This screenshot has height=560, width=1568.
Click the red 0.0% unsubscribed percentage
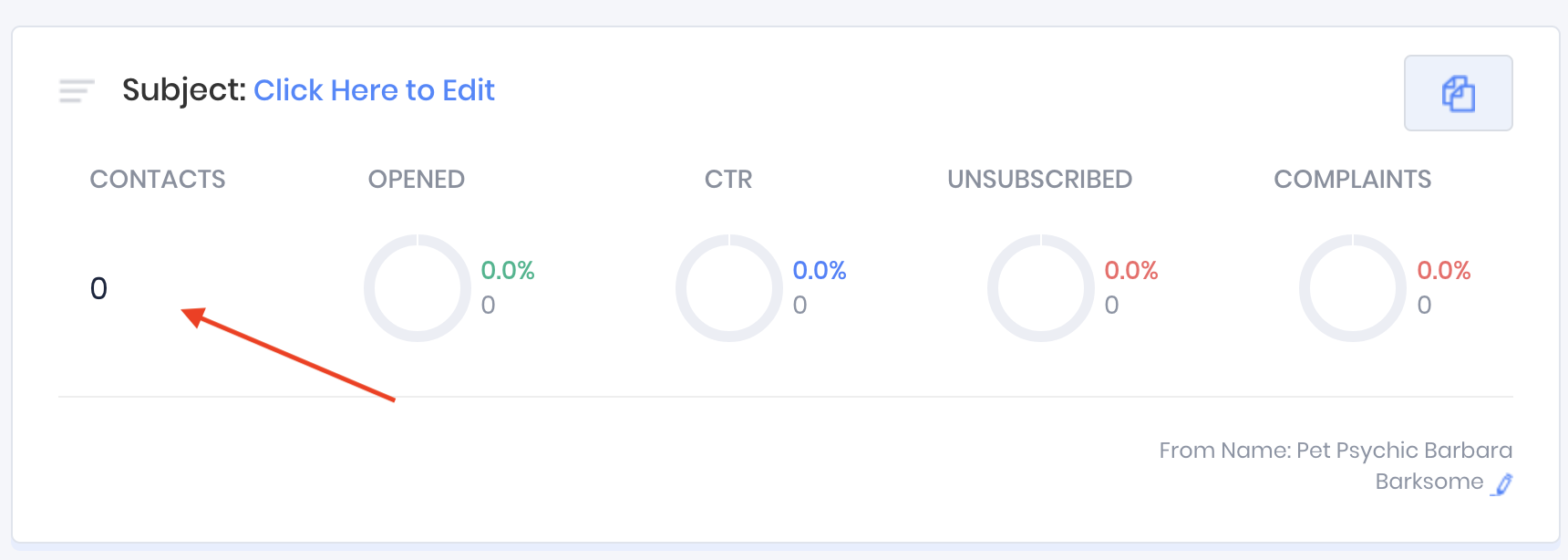coord(1131,270)
